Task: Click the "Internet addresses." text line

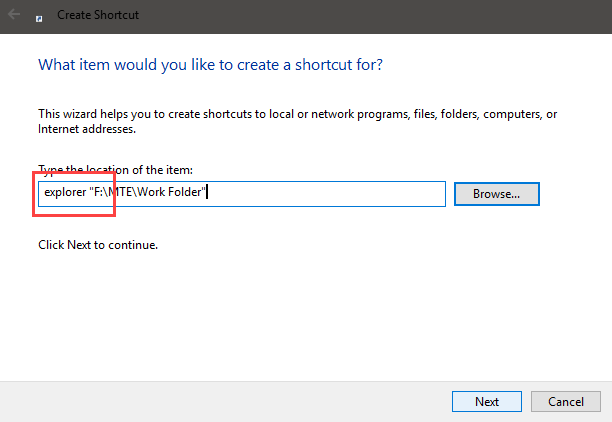Action: pyautogui.click(x=87, y=129)
